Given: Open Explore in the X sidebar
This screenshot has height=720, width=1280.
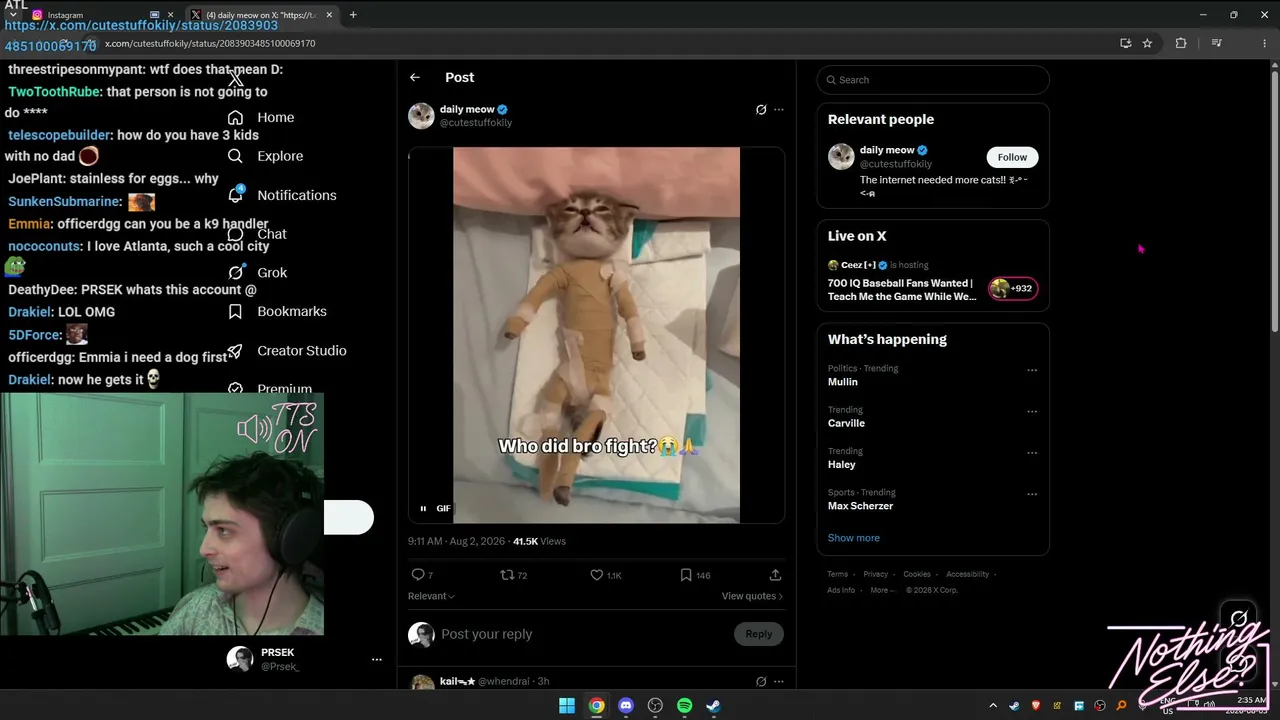Looking at the screenshot, I should tap(265, 156).
